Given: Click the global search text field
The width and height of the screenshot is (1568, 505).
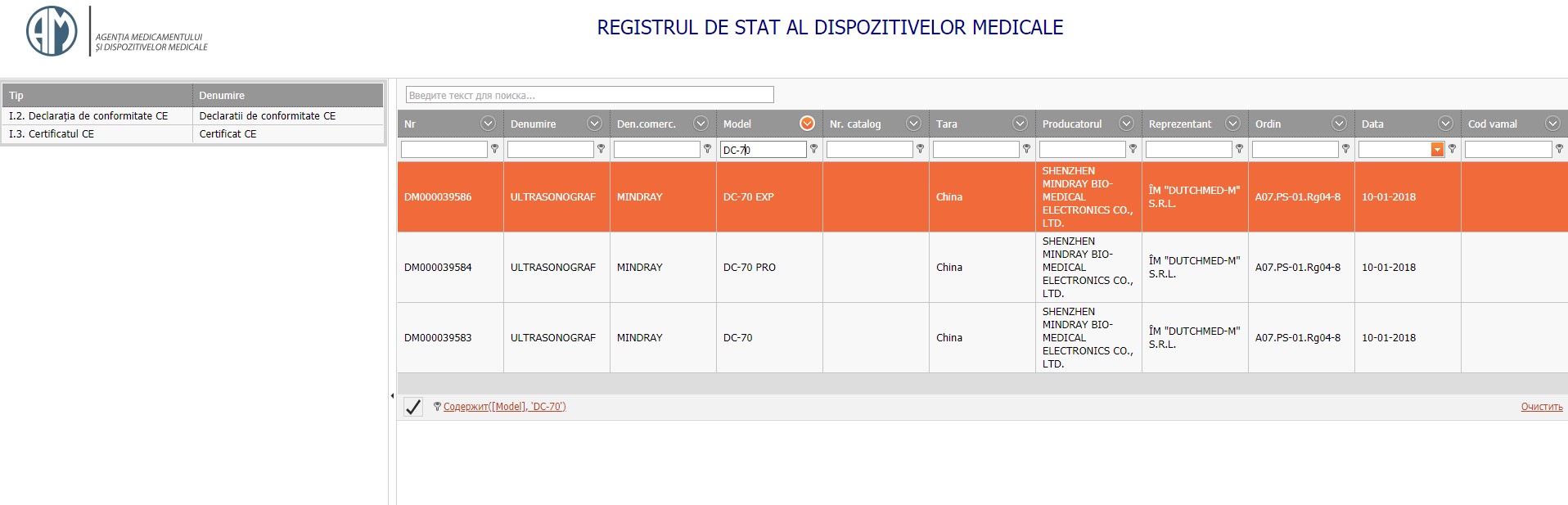Looking at the screenshot, I should [x=589, y=95].
